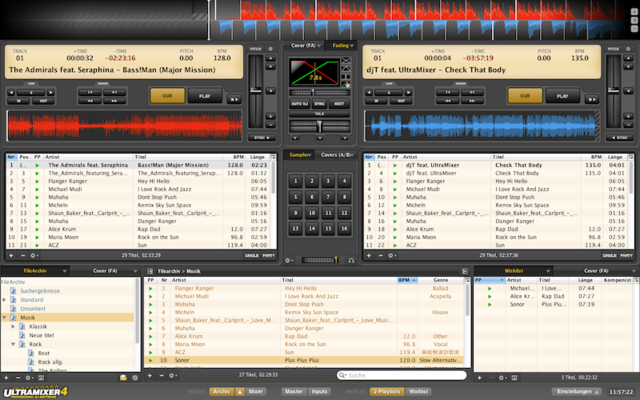Sort Wishlist by Länge column
The width and height of the screenshot is (640, 400).
point(585,280)
